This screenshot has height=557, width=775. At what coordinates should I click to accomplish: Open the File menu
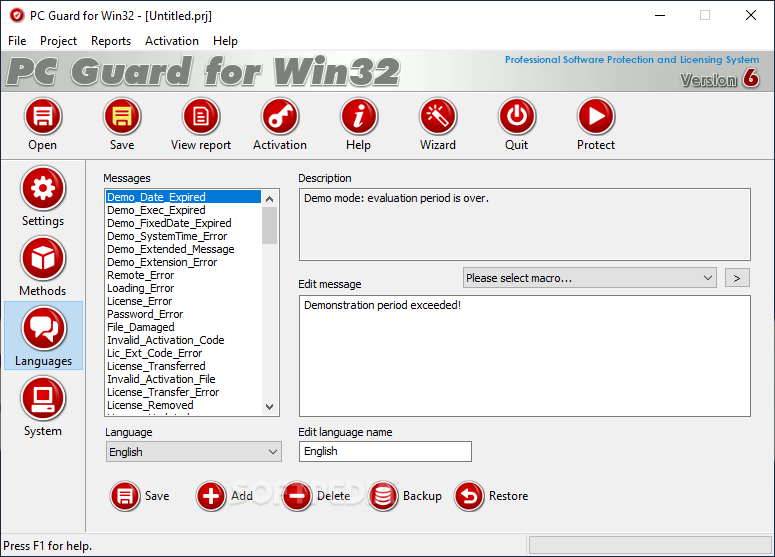tap(17, 41)
